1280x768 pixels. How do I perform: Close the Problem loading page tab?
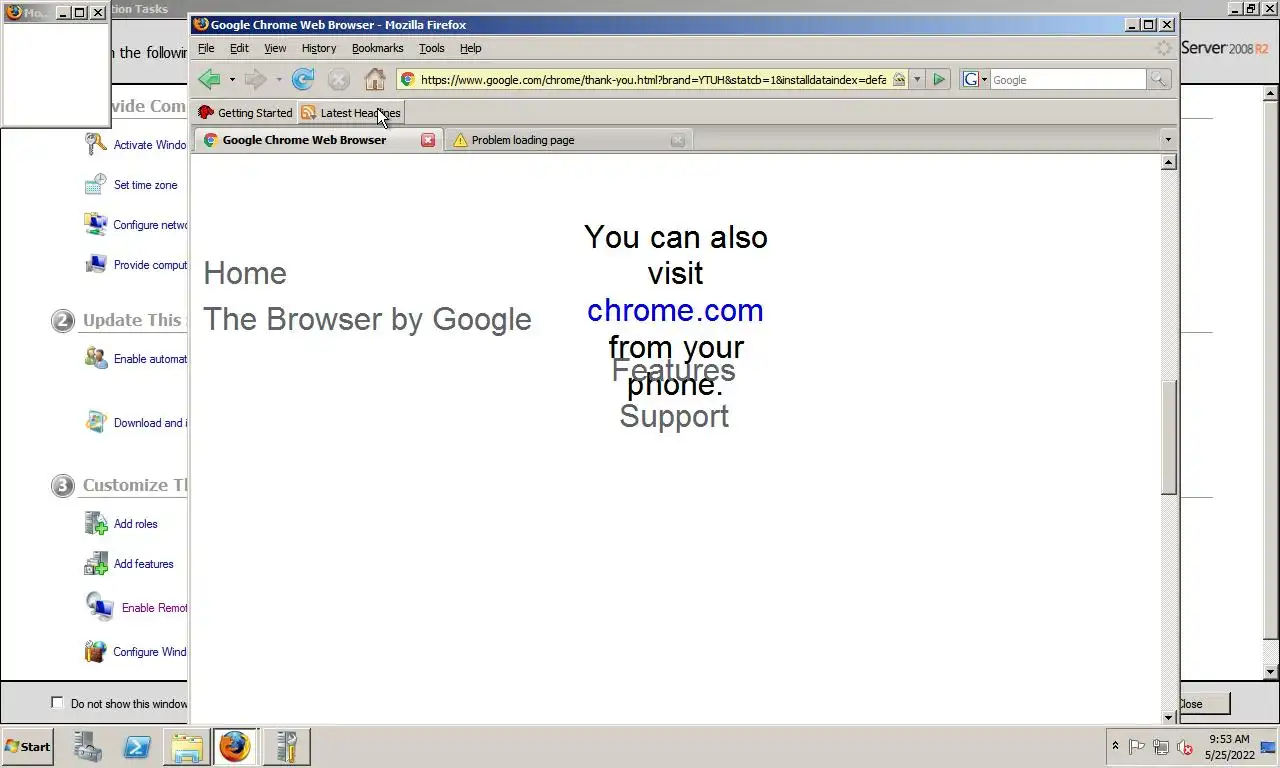click(x=678, y=140)
